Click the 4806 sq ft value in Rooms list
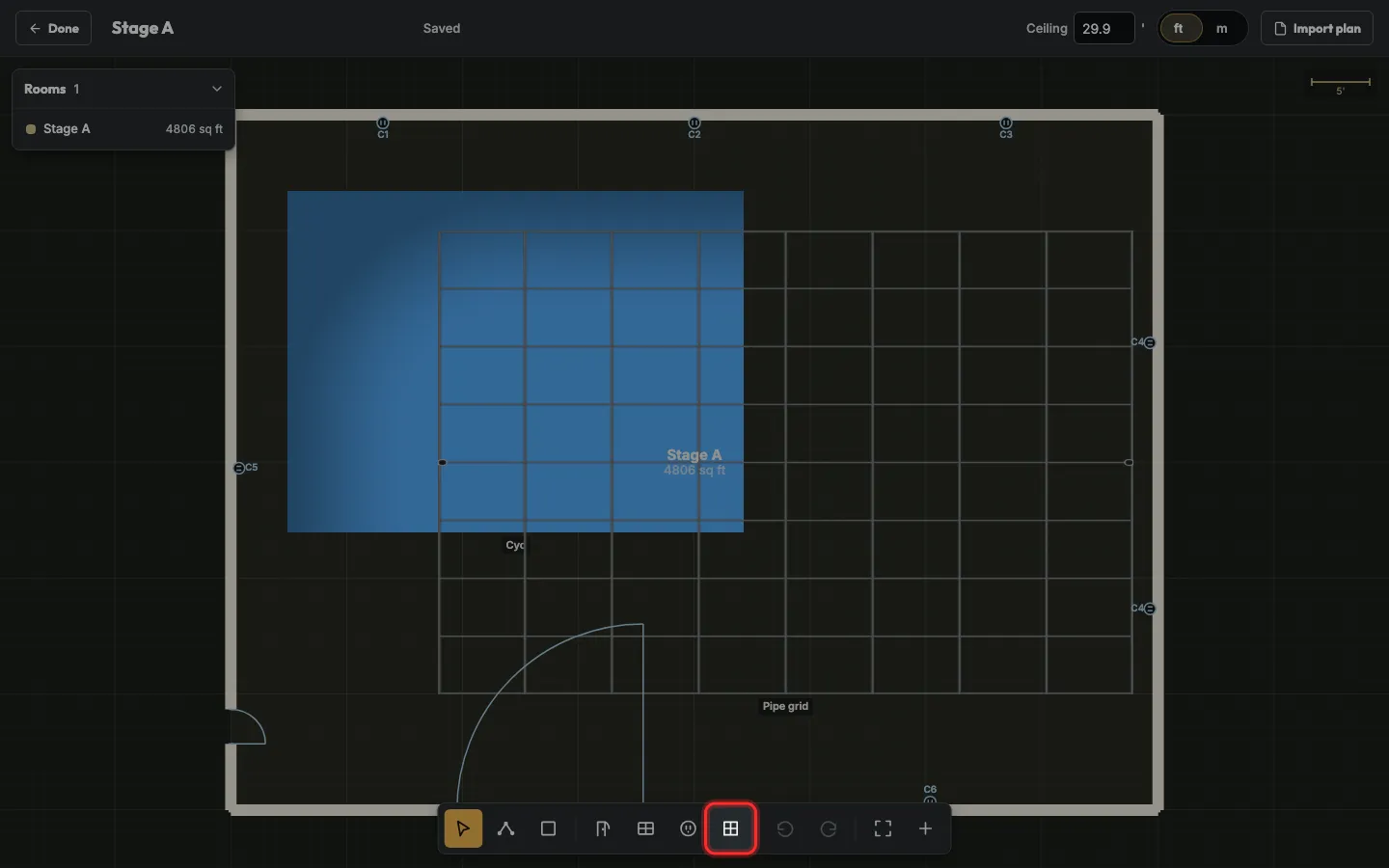1389x868 pixels. click(194, 129)
